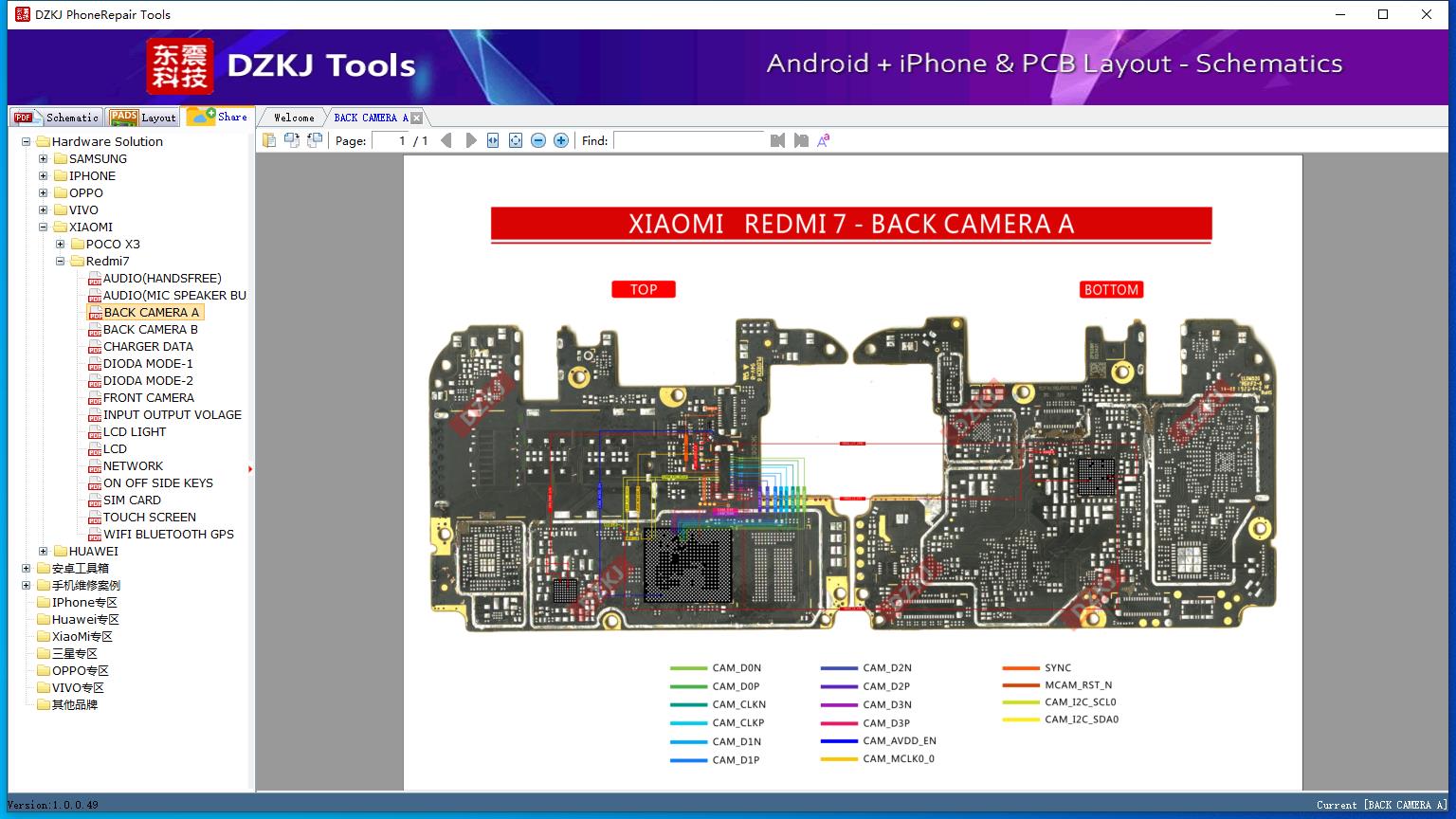Screen dimensions: 1456x819
Task: Open the Welcome tab
Action: tap(294, 118)
